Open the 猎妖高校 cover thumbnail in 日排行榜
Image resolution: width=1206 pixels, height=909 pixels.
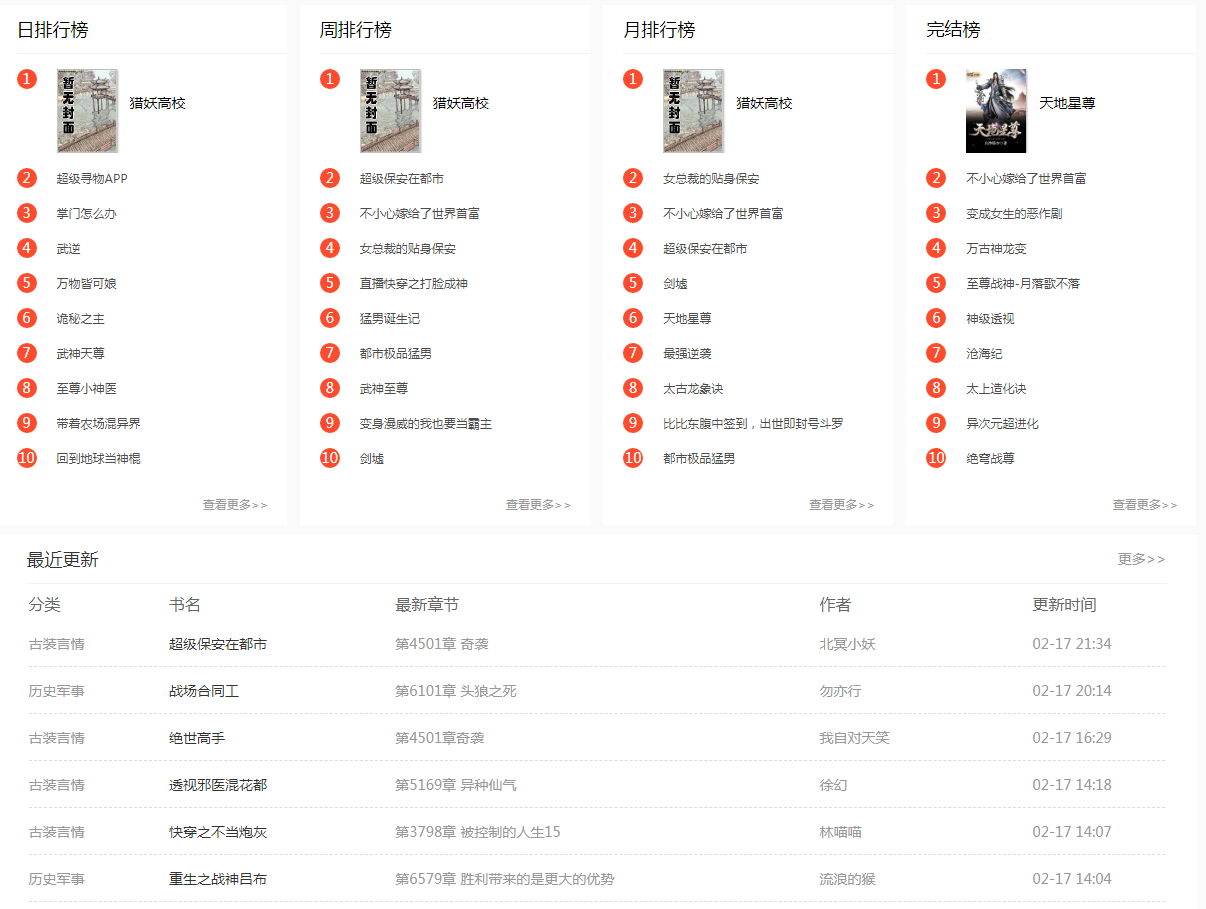click(87, 110)
